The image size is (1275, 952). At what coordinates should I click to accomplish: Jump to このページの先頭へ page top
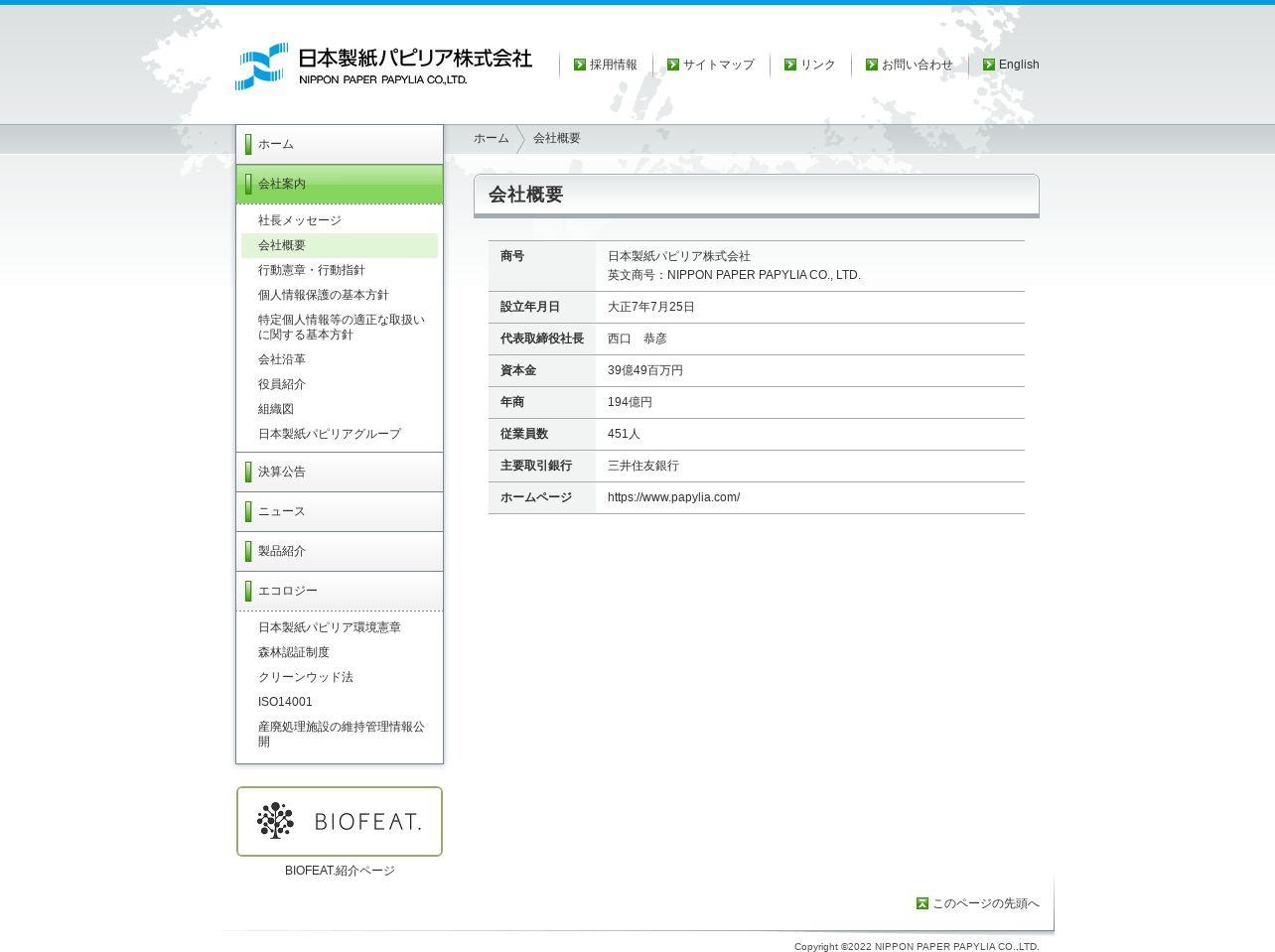986,903
